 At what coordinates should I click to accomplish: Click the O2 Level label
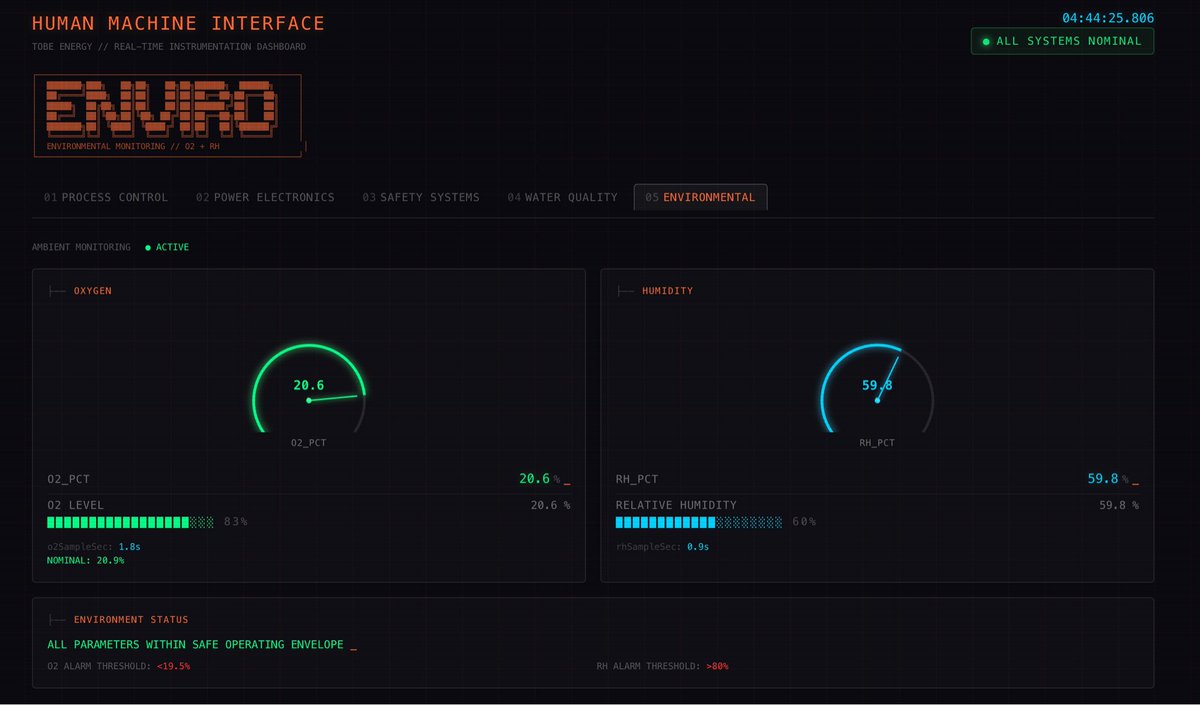point(75,505)
